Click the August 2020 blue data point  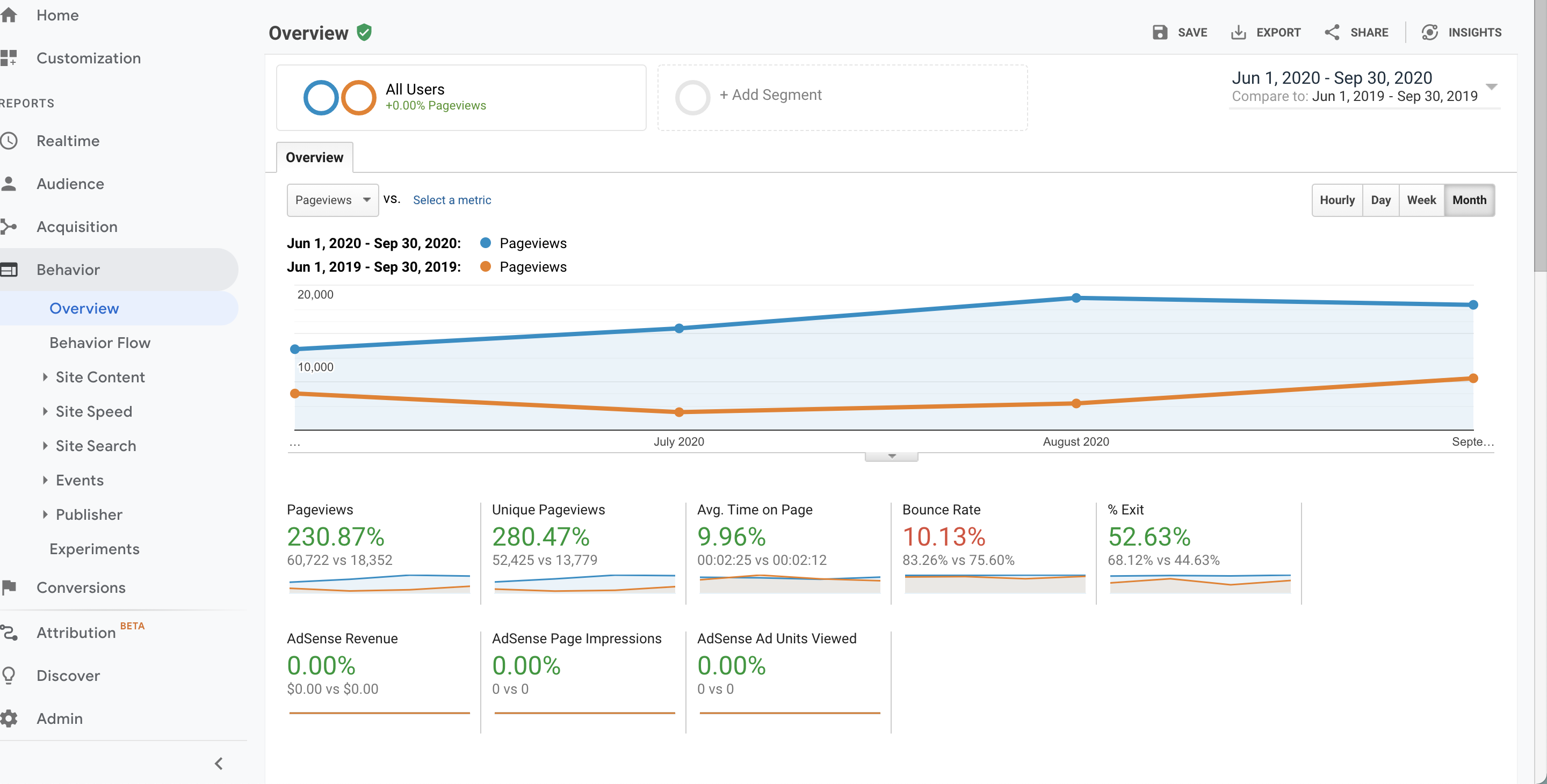1076,297
